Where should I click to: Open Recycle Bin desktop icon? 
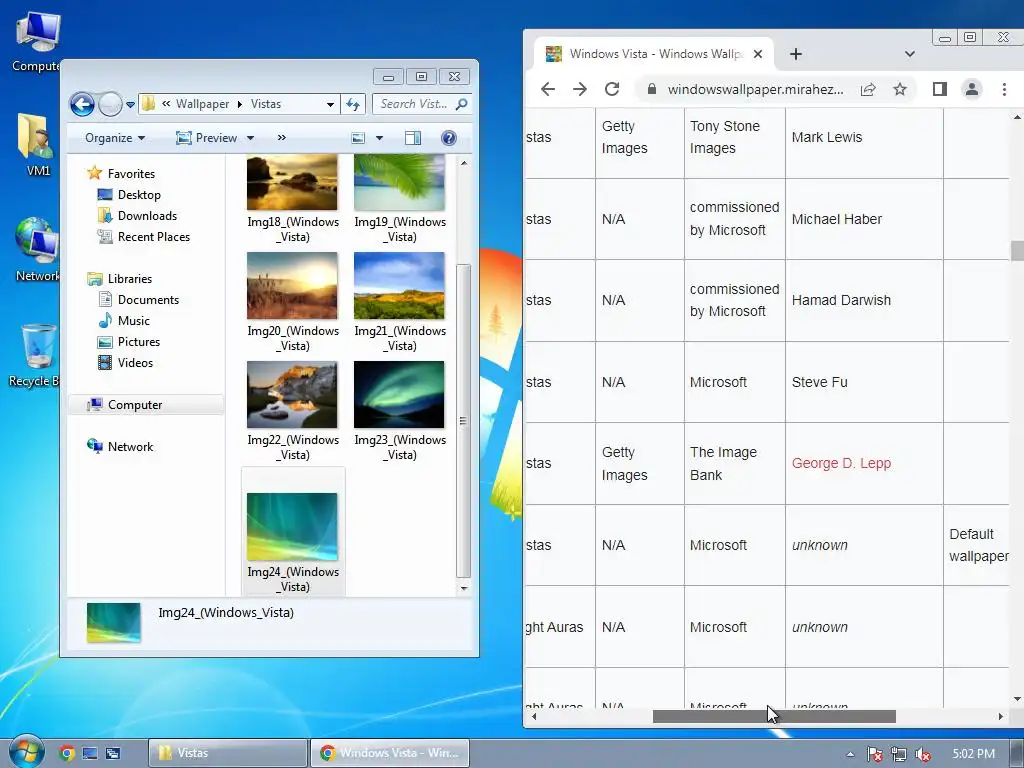(36, 356)
